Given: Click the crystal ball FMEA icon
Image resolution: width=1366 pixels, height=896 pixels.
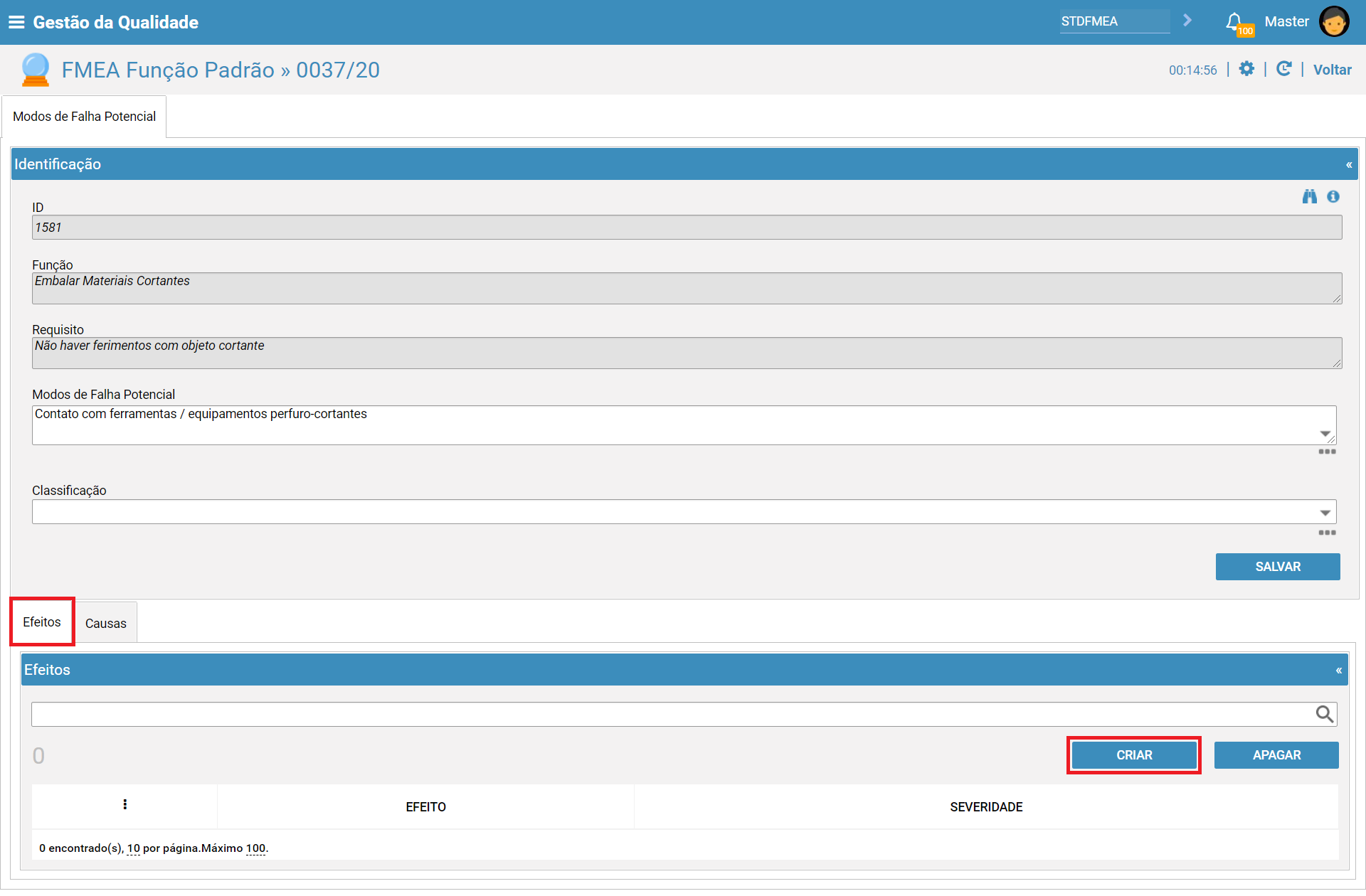Looking at the screenshot, I should [x=35, y=70].
